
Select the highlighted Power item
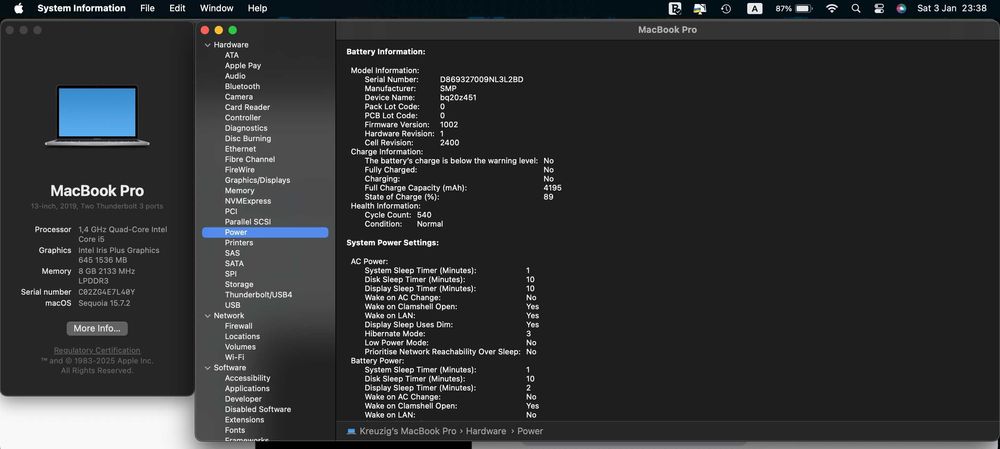point(265,233)
